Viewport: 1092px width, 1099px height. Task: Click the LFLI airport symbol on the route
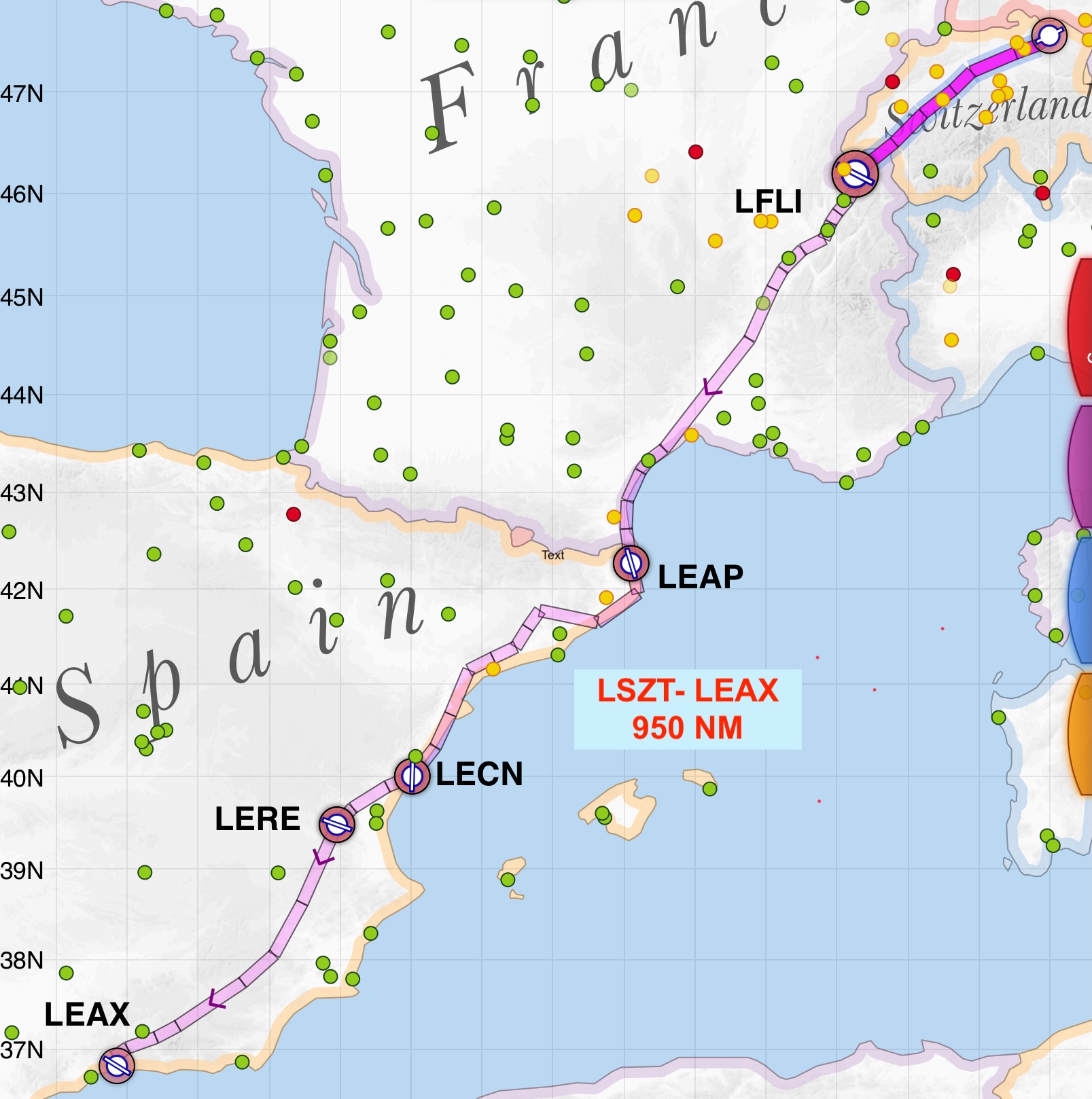(855, 174)
